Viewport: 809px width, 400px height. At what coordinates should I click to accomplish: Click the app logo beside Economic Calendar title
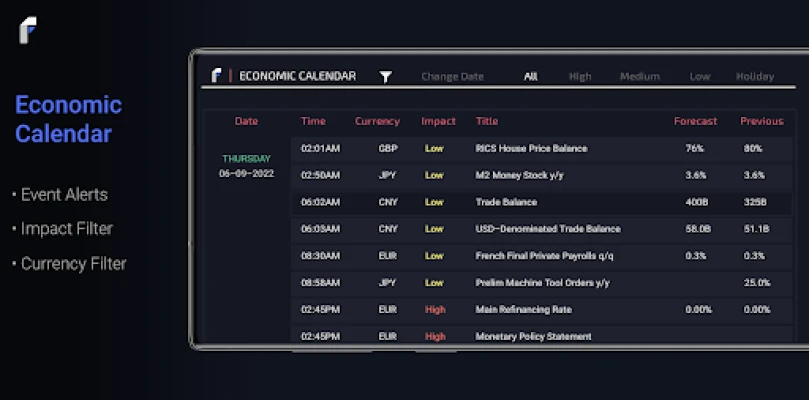(x=217, y=76)
